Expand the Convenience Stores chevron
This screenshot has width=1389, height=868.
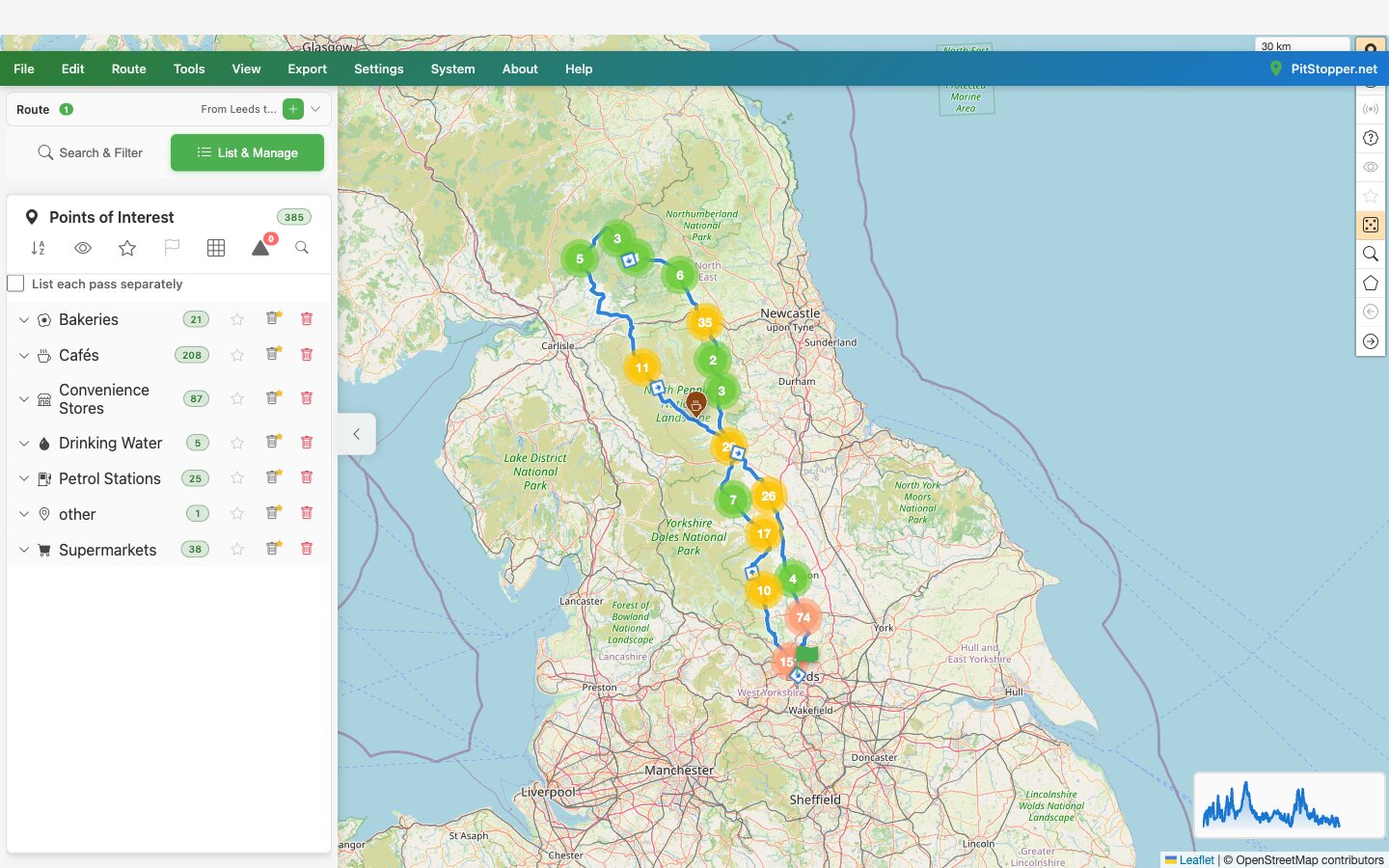[24, 398]
